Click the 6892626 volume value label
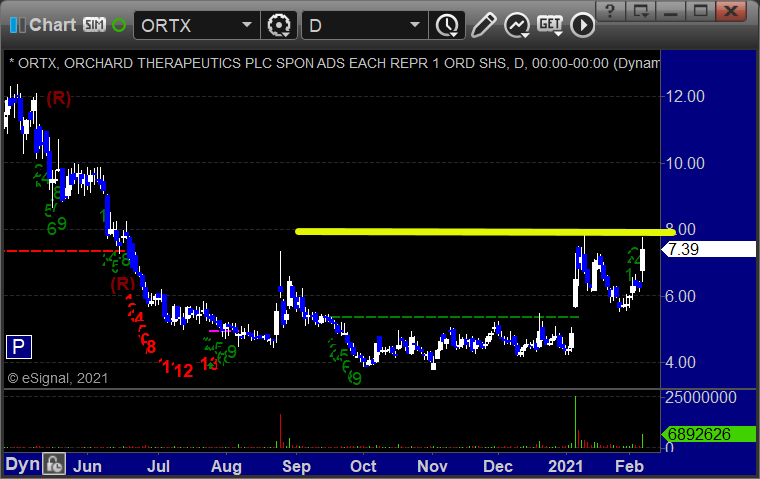Image resolution: width=760 pixels, height=479 pixels. pyautogui.click(x=710, y=434)
